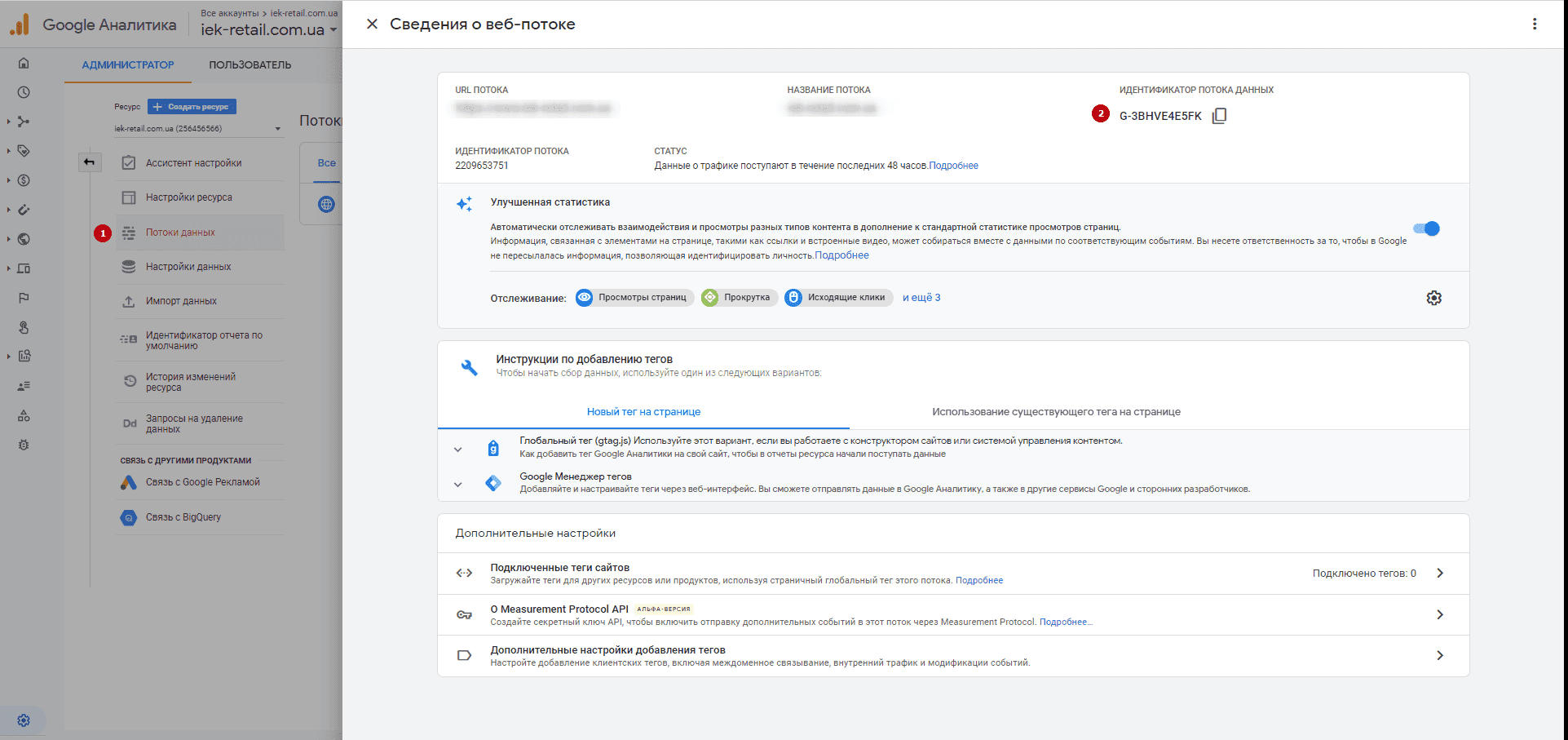Open the custom definitions shapes icon in sidebar
Image resolution: width=1568 pixels, height=740 pixels.
pos(24,415)
